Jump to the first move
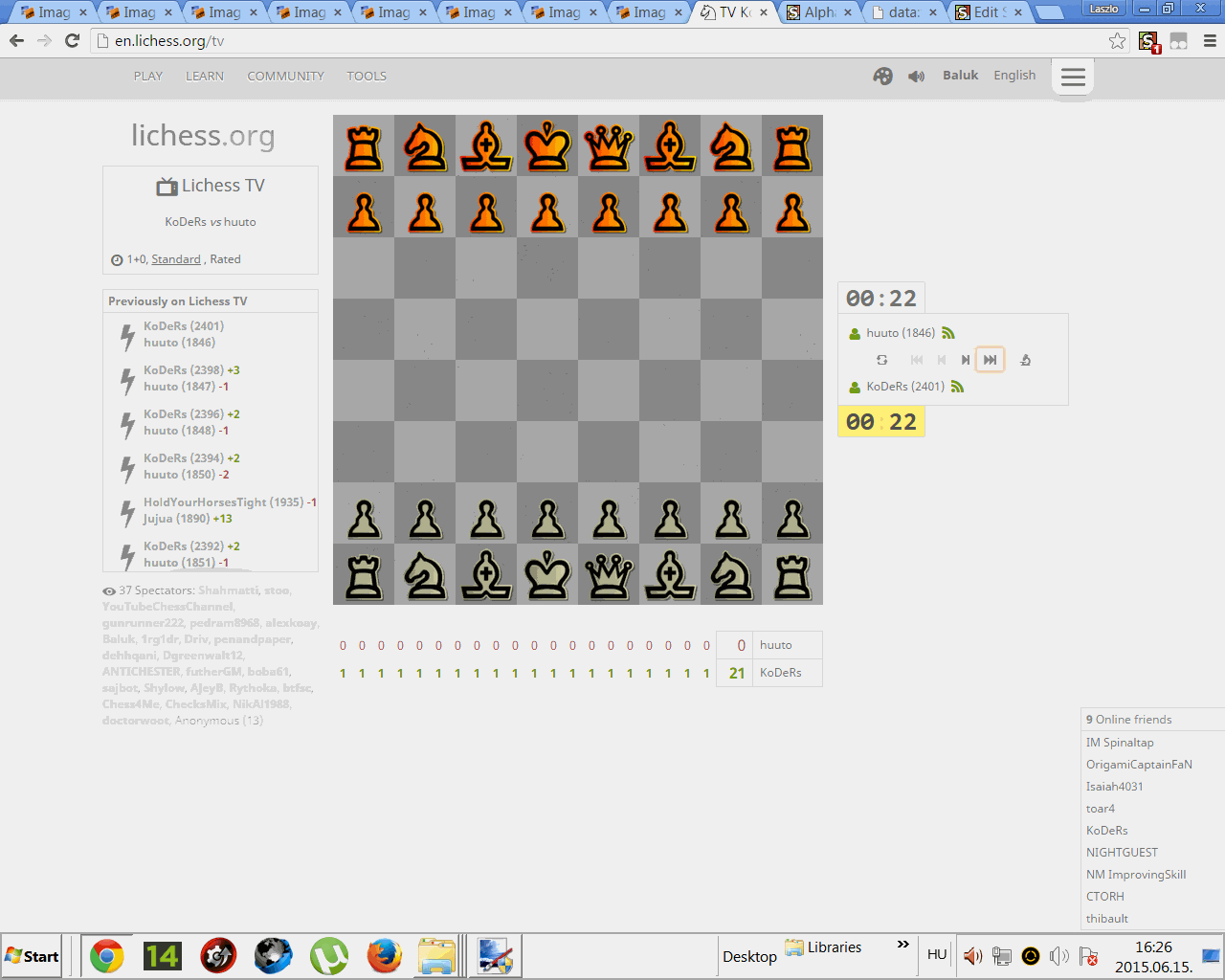This screenshot has height=980, width=1225. point(917,360)
